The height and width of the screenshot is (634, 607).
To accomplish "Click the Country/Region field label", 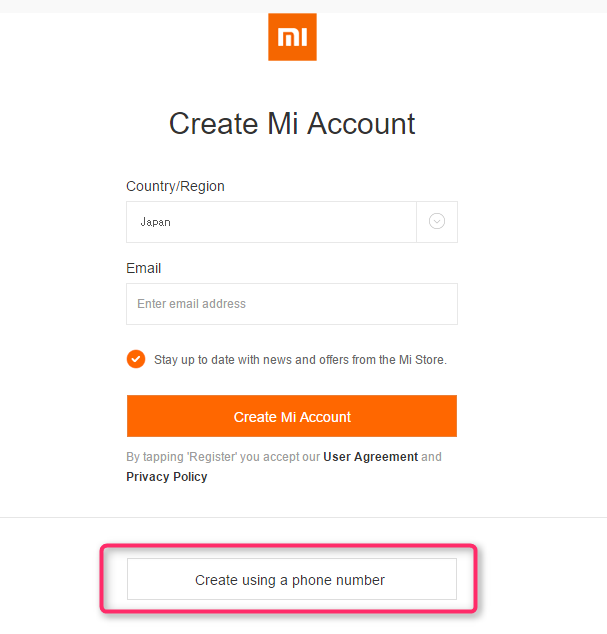I will [x=175, y=187].
